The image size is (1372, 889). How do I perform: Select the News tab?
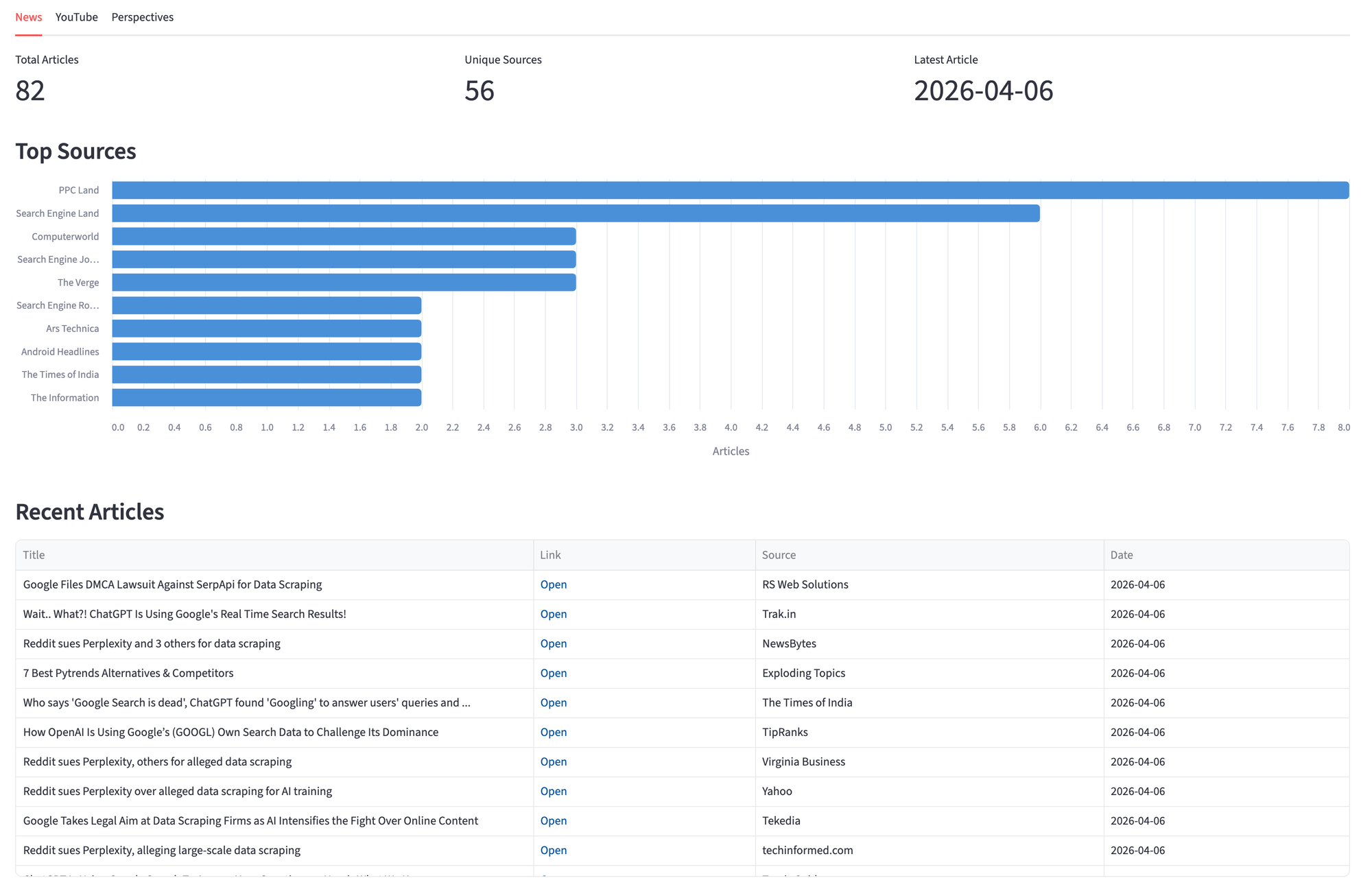click(29, 17)
